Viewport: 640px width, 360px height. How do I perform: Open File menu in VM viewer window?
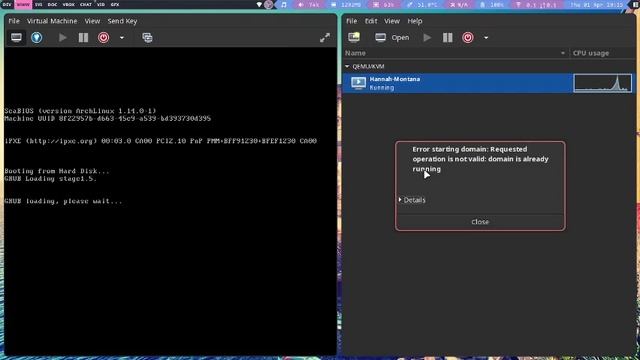click(x=14, y=21)
